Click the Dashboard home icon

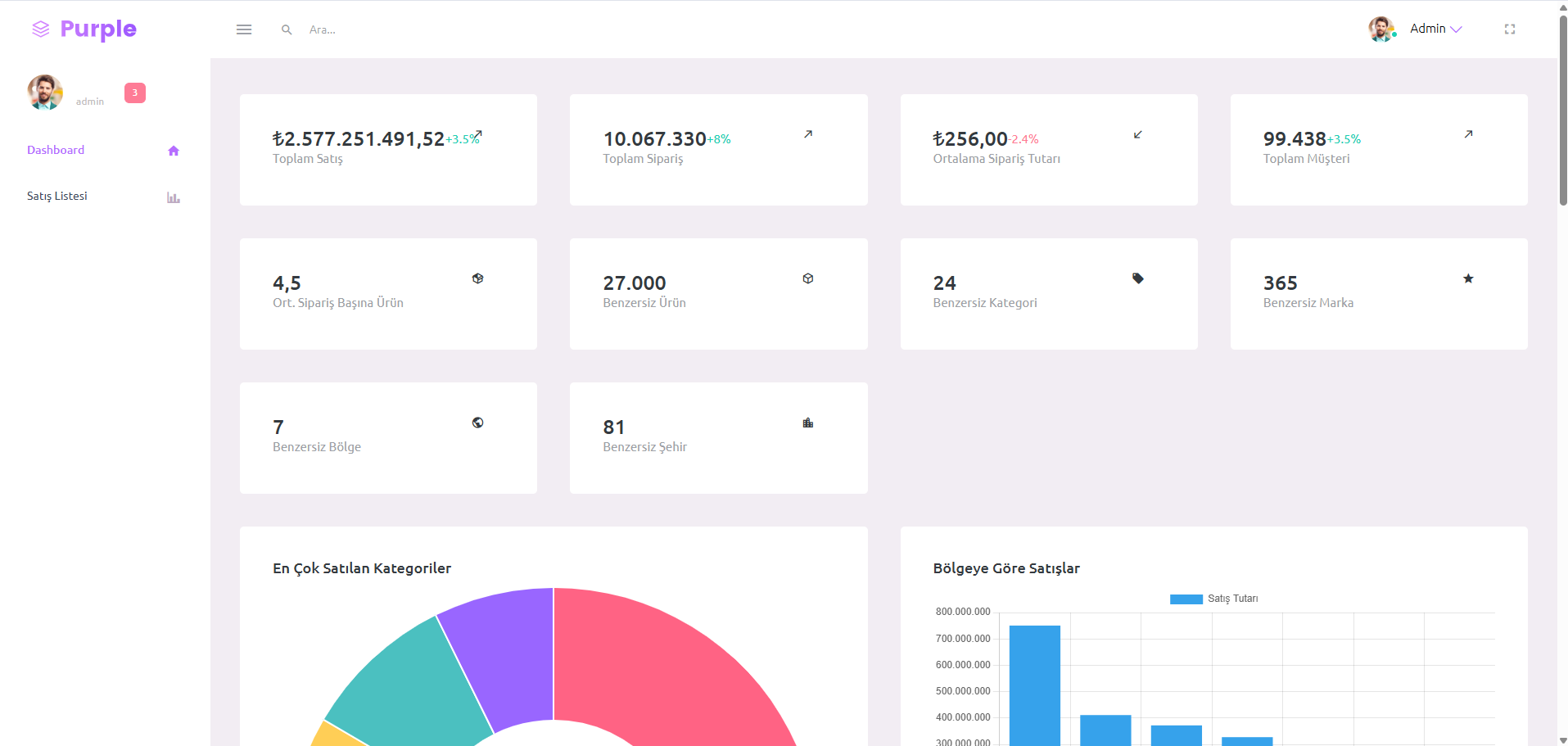174,151
